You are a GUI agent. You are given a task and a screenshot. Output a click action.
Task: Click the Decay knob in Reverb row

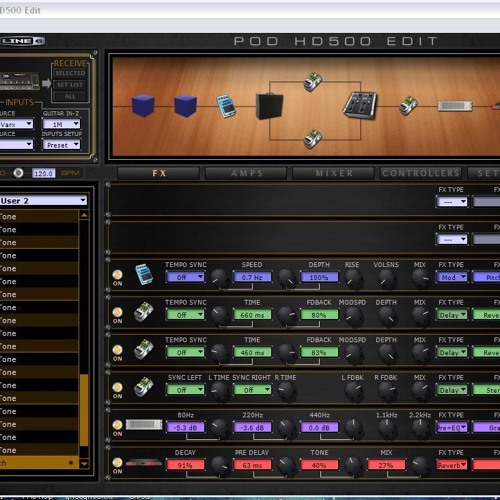coord(219,465)
